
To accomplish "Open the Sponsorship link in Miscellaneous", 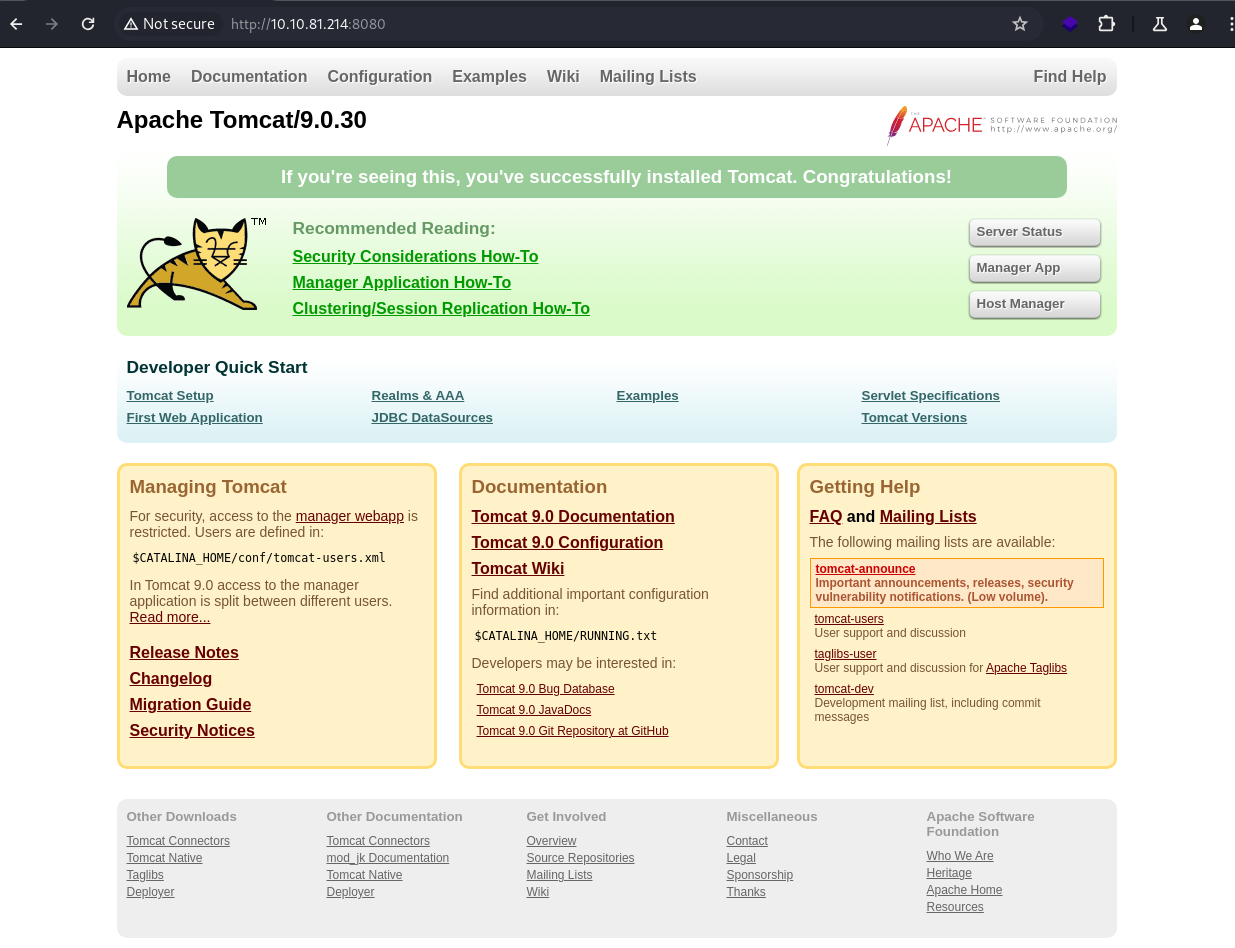I will (x=760, y=875).
